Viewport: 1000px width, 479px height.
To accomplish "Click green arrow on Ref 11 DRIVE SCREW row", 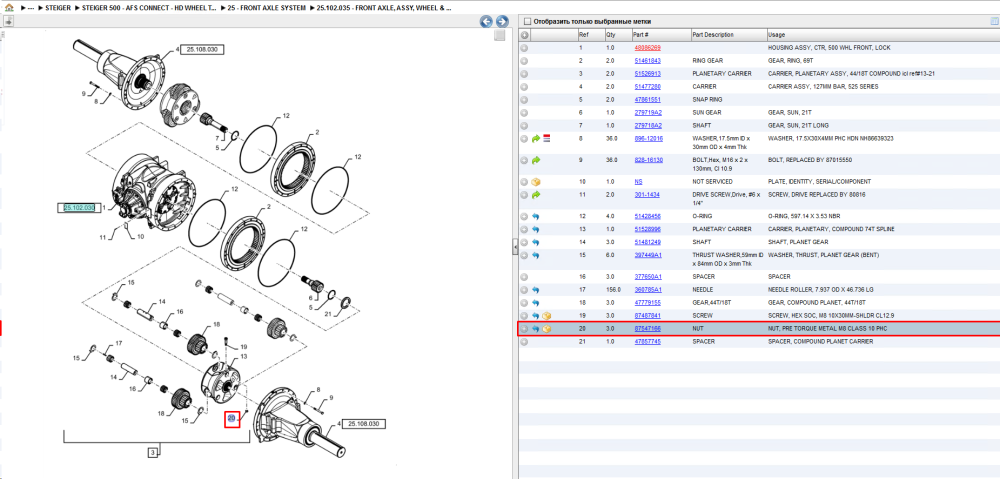I will [536, 195].
